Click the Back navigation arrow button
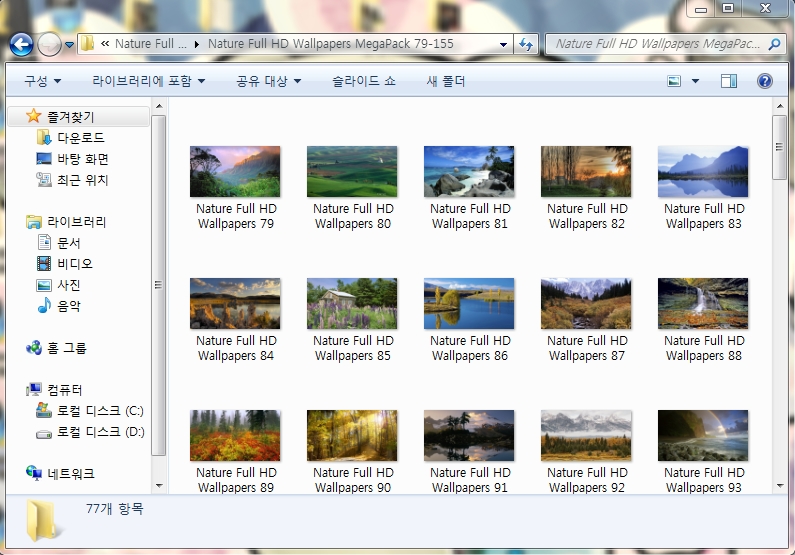 [21, 44]
